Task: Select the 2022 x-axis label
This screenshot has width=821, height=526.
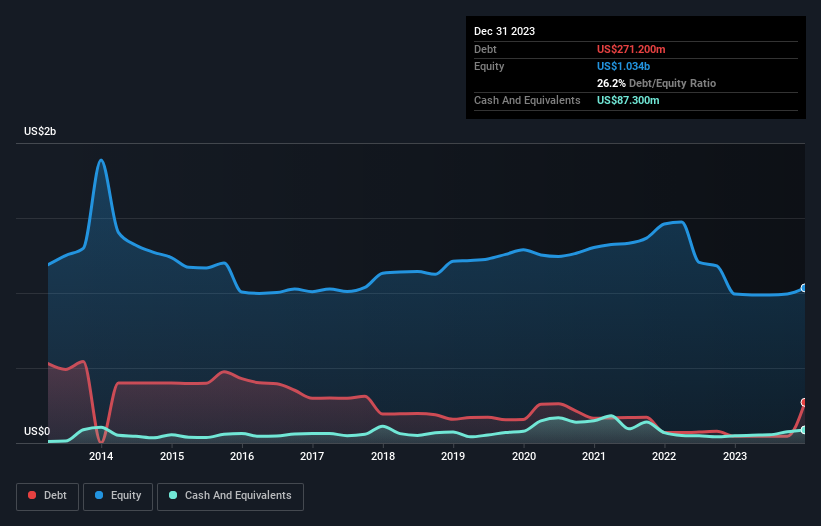Action: [664, 456]
